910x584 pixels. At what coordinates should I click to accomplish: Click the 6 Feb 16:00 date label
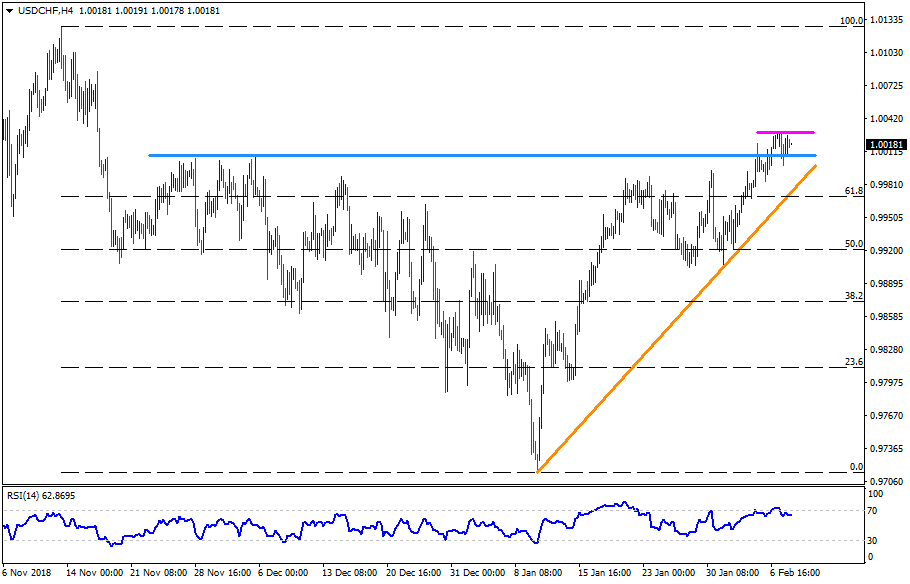point(795,574)
